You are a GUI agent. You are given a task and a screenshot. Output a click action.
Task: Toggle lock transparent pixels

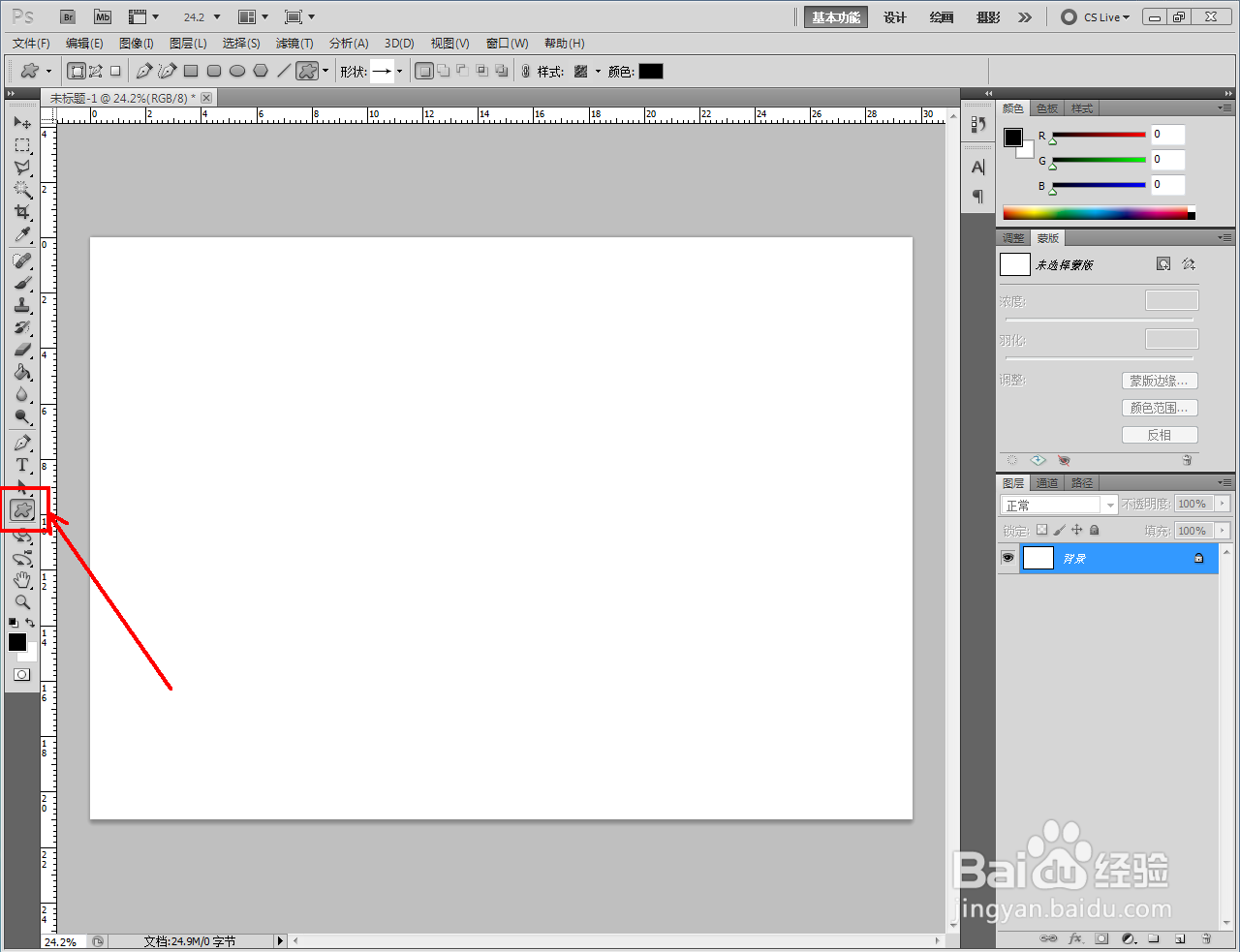(x=1041, y=530)
